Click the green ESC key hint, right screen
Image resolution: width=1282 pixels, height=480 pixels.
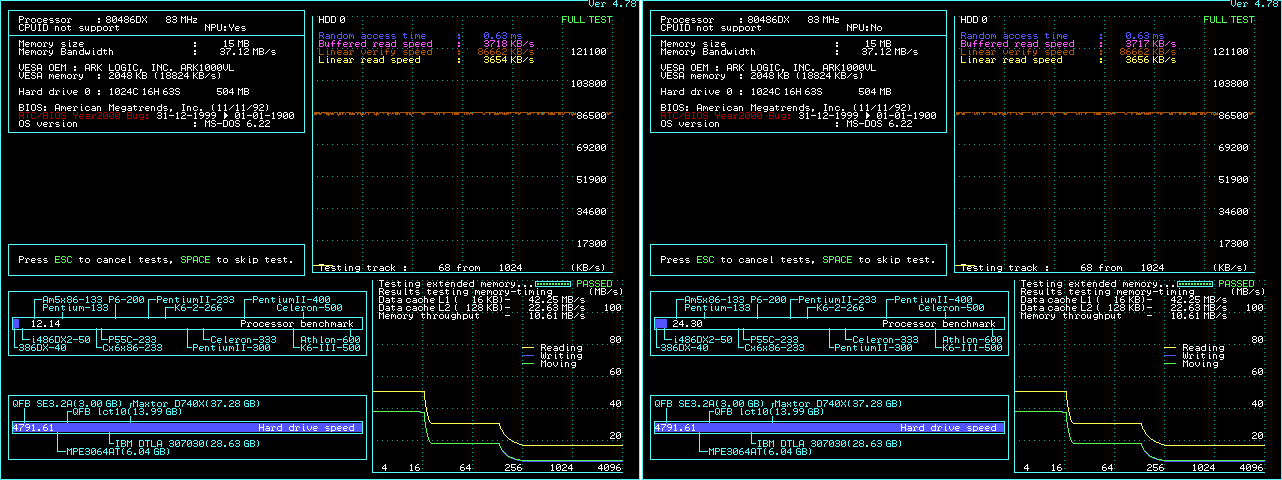(706, 260)
